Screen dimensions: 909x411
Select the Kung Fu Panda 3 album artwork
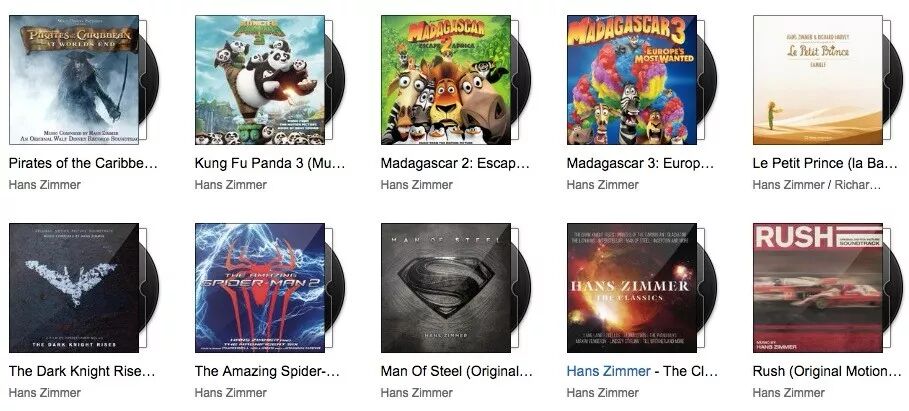[260, 79]
